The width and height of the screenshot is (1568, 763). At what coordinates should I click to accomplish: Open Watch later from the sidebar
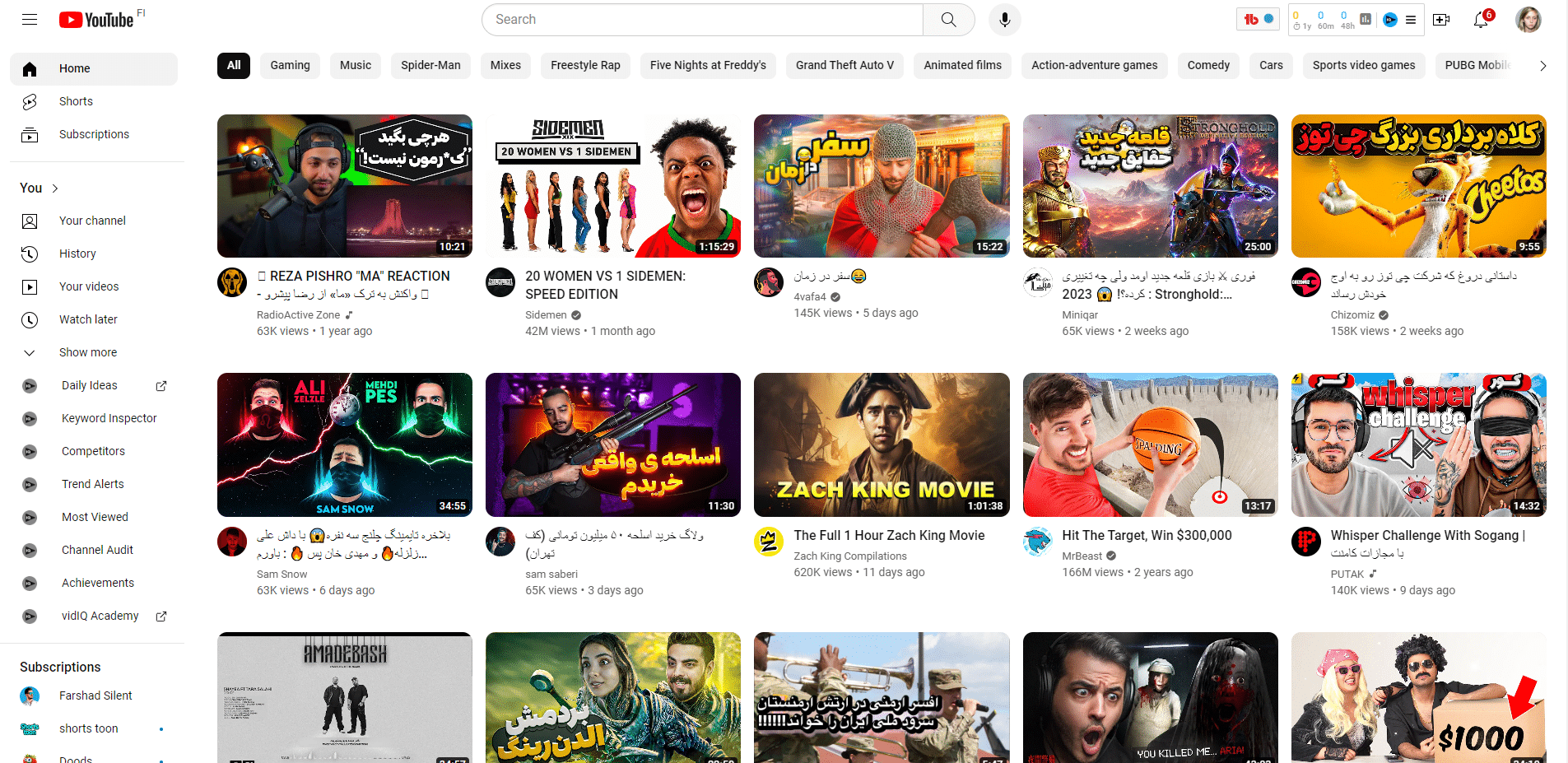point(87,319)
